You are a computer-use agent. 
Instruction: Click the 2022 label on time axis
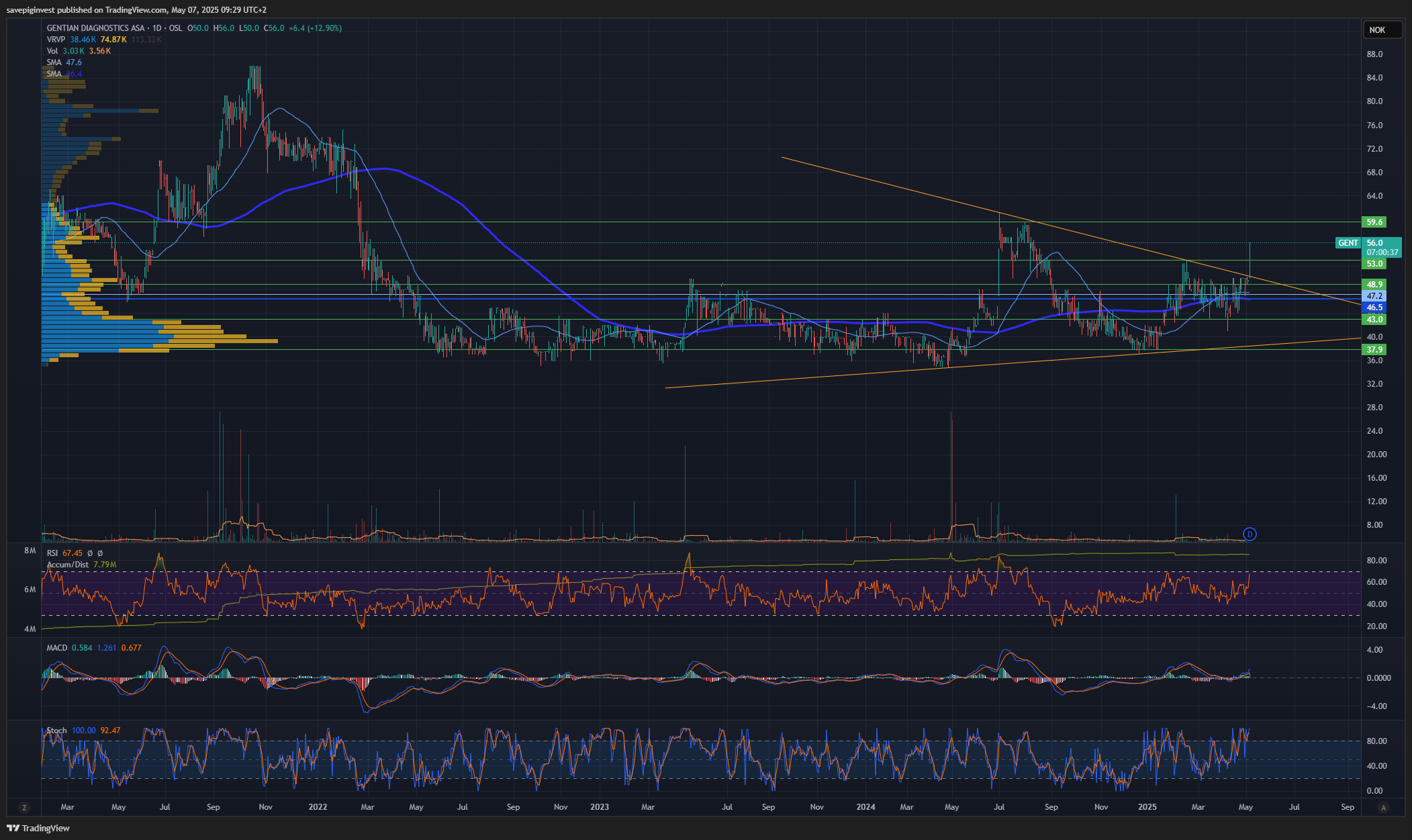(318, 807)
